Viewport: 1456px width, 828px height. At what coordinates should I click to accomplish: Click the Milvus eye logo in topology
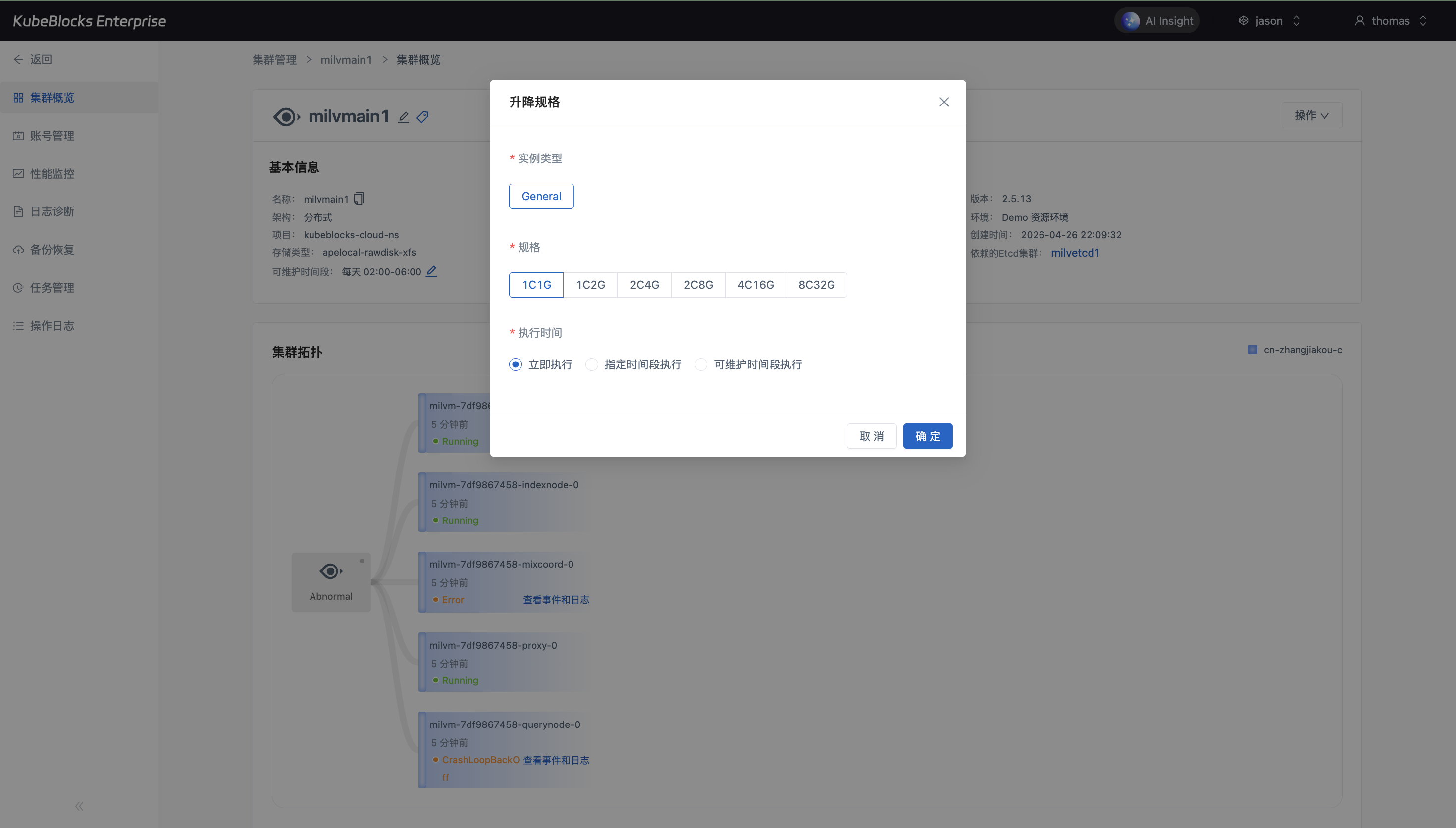(x=331, y=571)
